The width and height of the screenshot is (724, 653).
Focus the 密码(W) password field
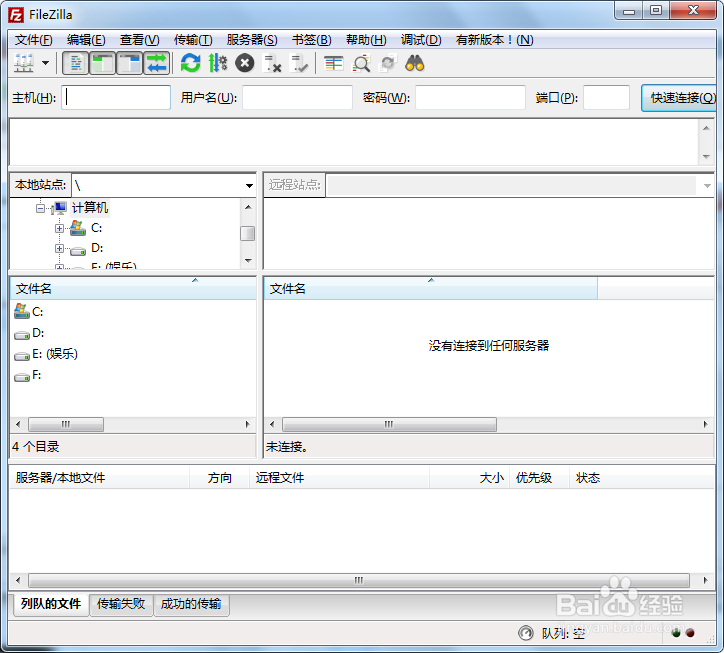click(x=470, y=97)
